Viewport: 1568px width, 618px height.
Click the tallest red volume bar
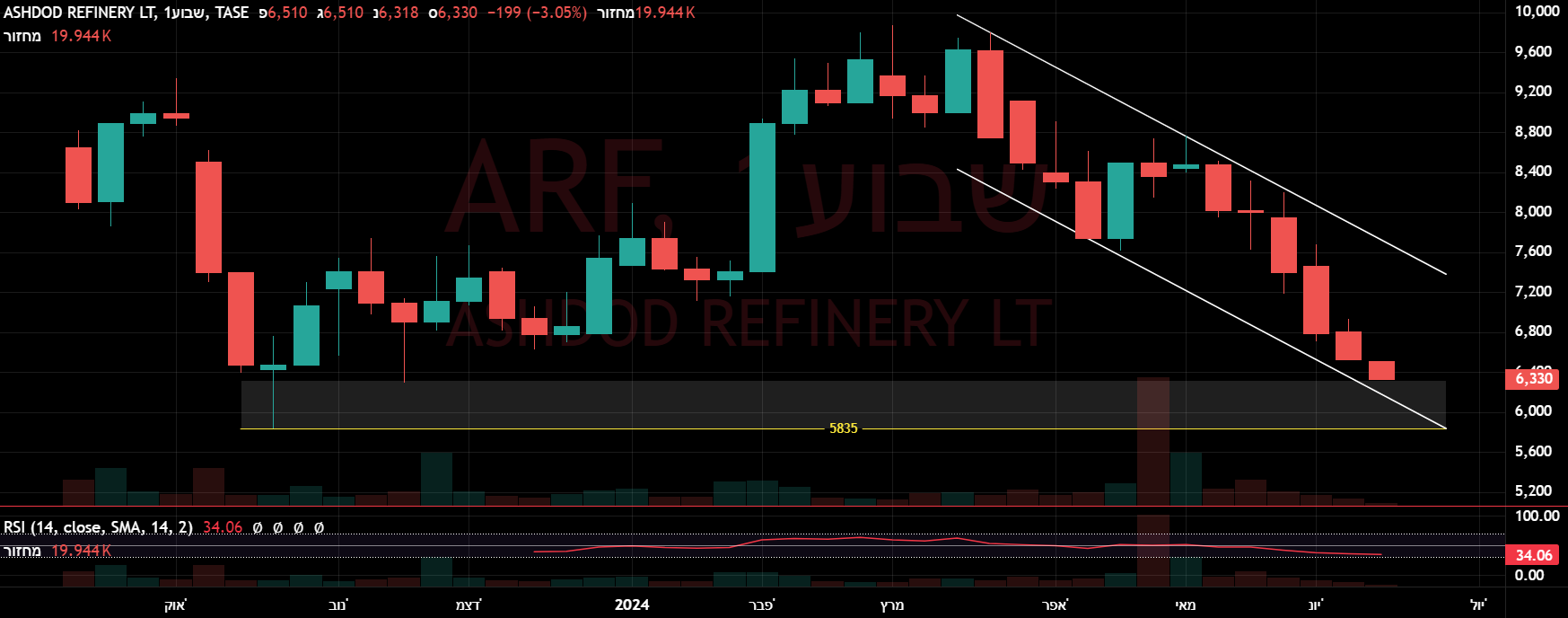1153,441
